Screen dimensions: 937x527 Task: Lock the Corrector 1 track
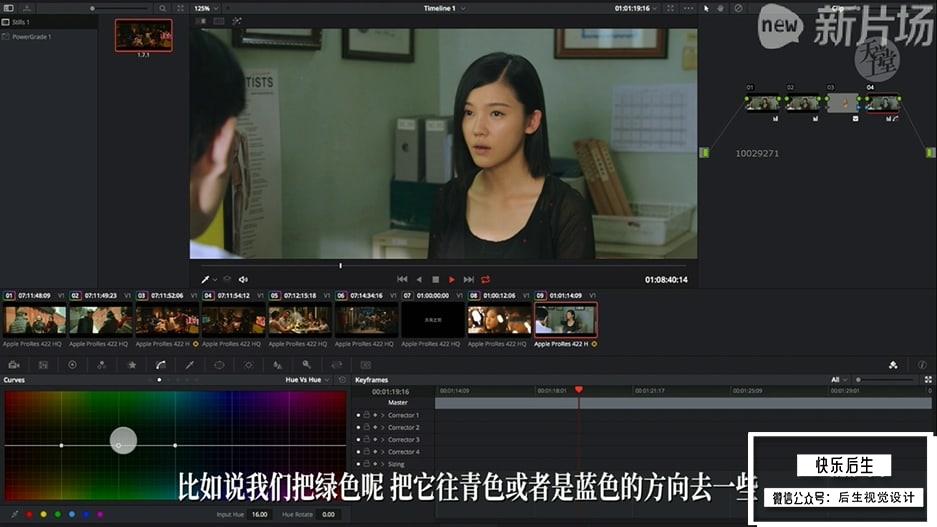tap(366, 415)
